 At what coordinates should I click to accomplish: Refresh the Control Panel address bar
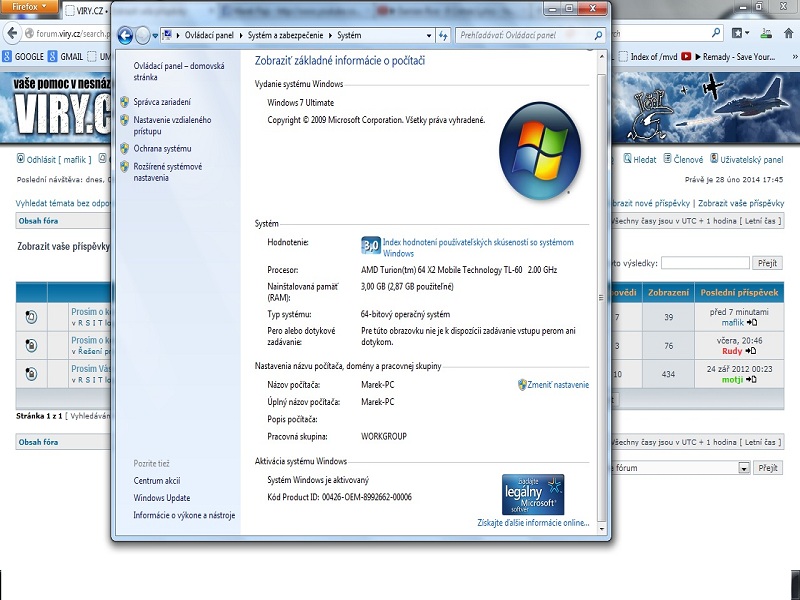click(443, 36)
